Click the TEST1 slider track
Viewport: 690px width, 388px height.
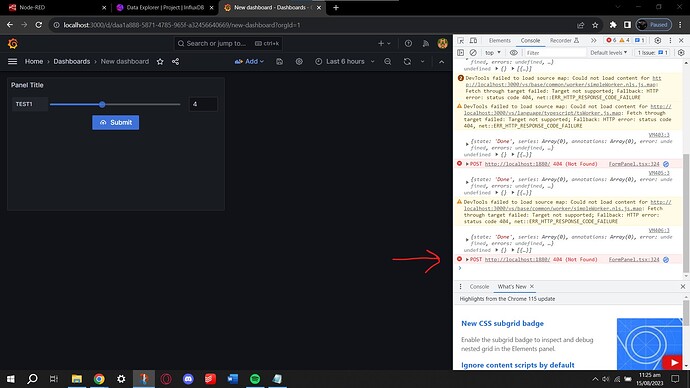(115, 105)
